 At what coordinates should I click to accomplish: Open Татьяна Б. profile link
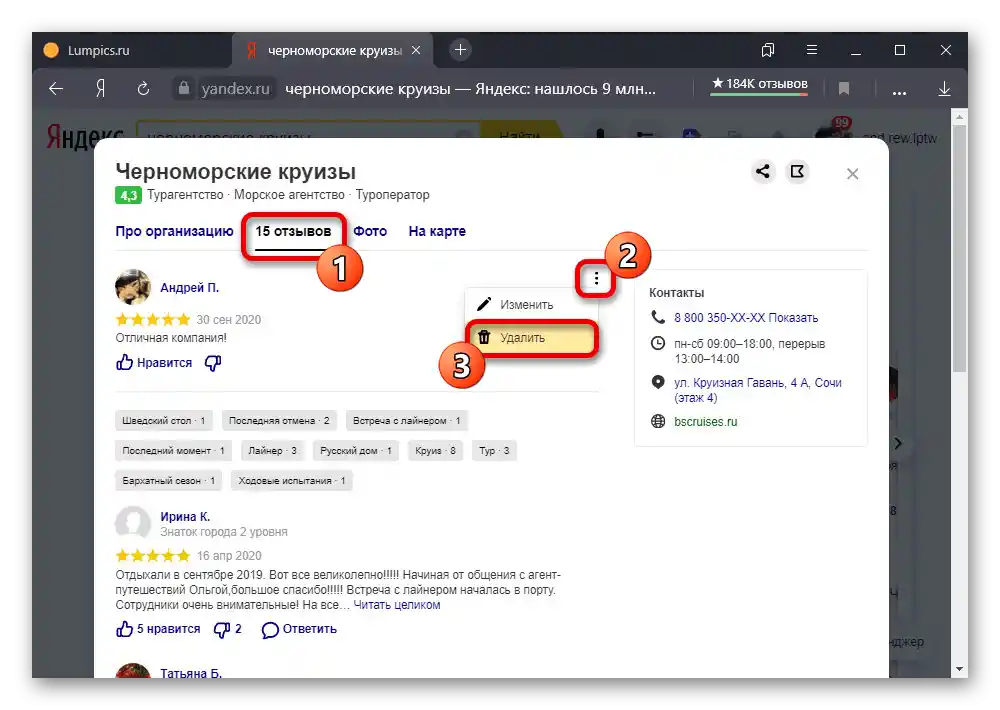point(191,673)
